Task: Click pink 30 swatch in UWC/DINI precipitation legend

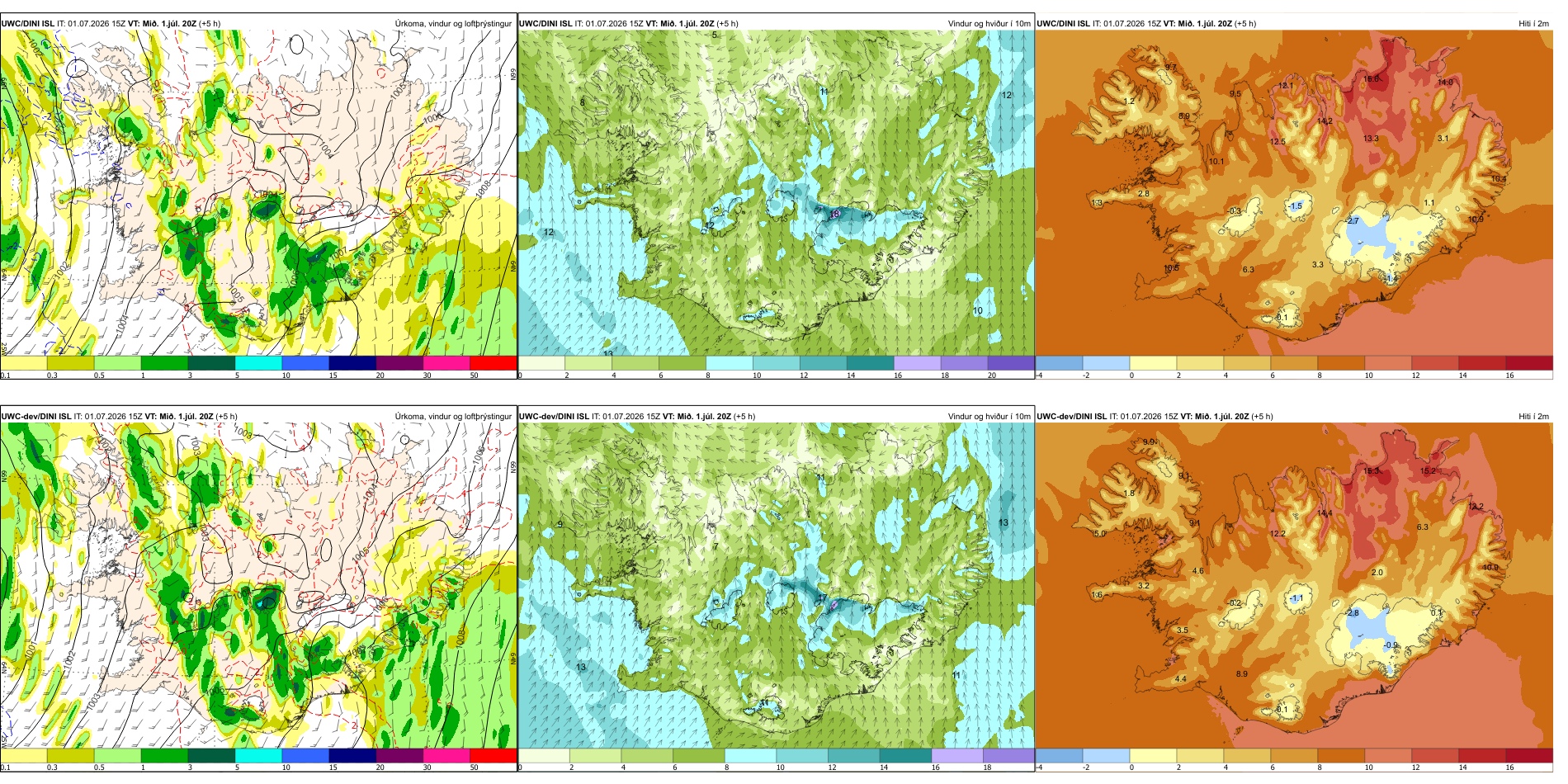Action: tap(446, 363)
